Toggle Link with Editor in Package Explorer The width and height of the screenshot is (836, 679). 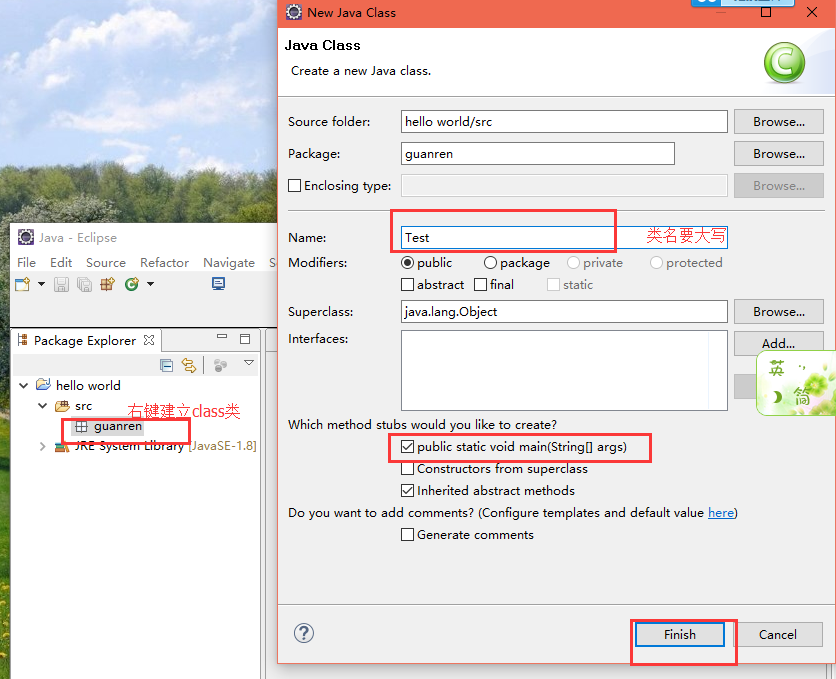point(189,366)
